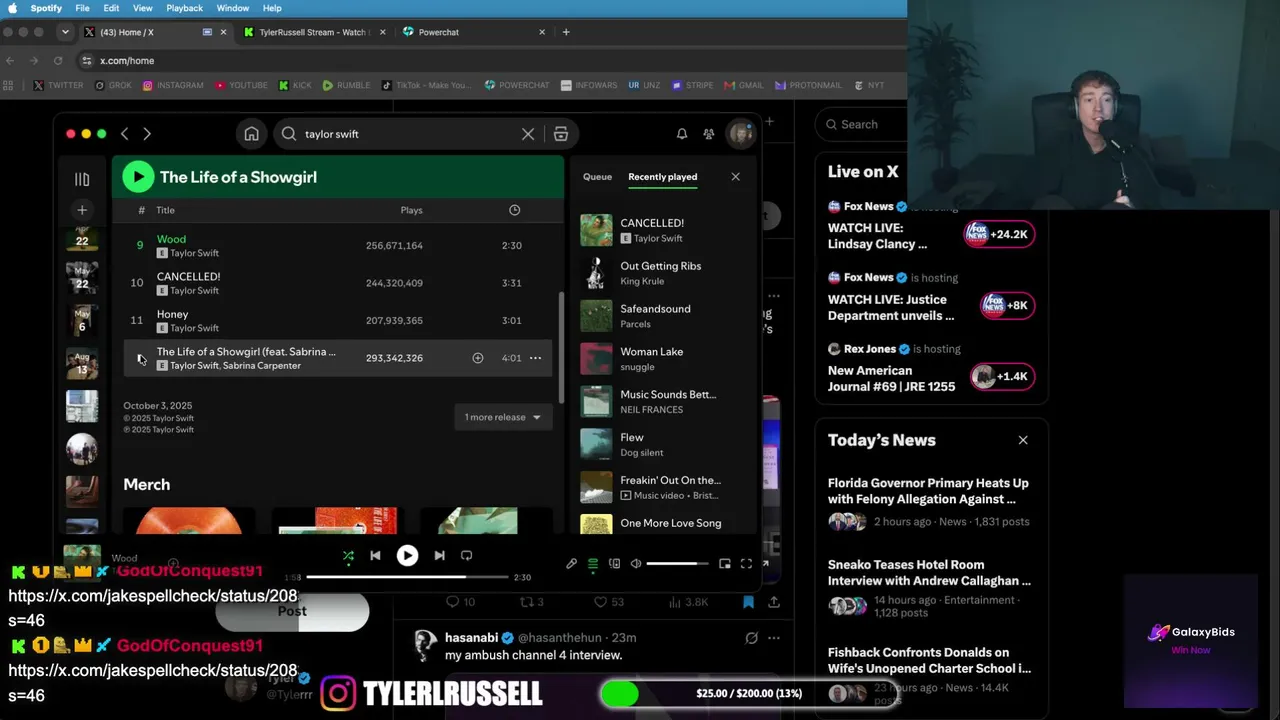
Task: Mute the Spotify volume speaker icon
Action: (636, 564)
